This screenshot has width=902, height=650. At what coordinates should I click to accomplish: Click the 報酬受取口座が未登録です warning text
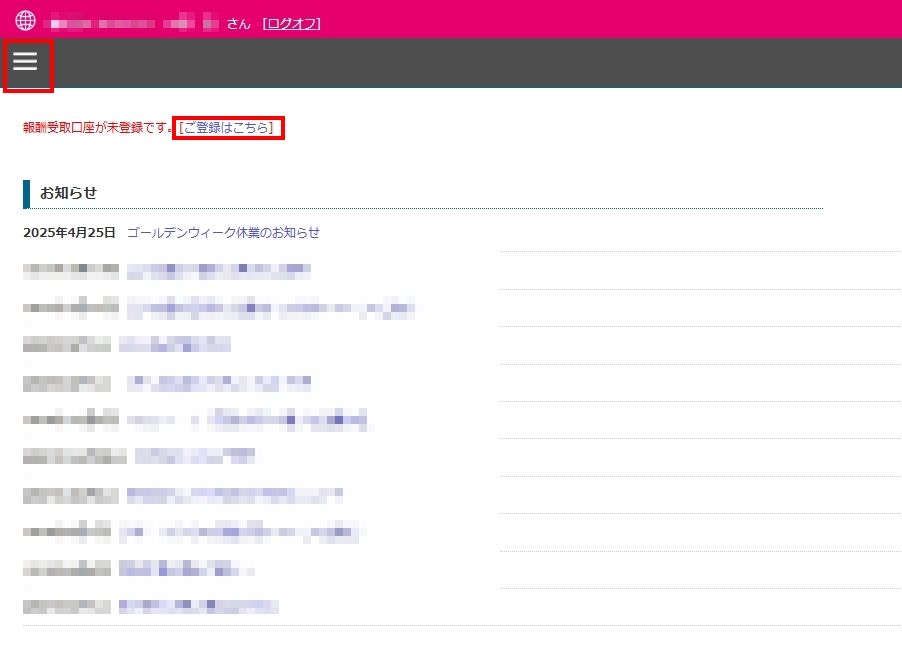click(97, 127)
